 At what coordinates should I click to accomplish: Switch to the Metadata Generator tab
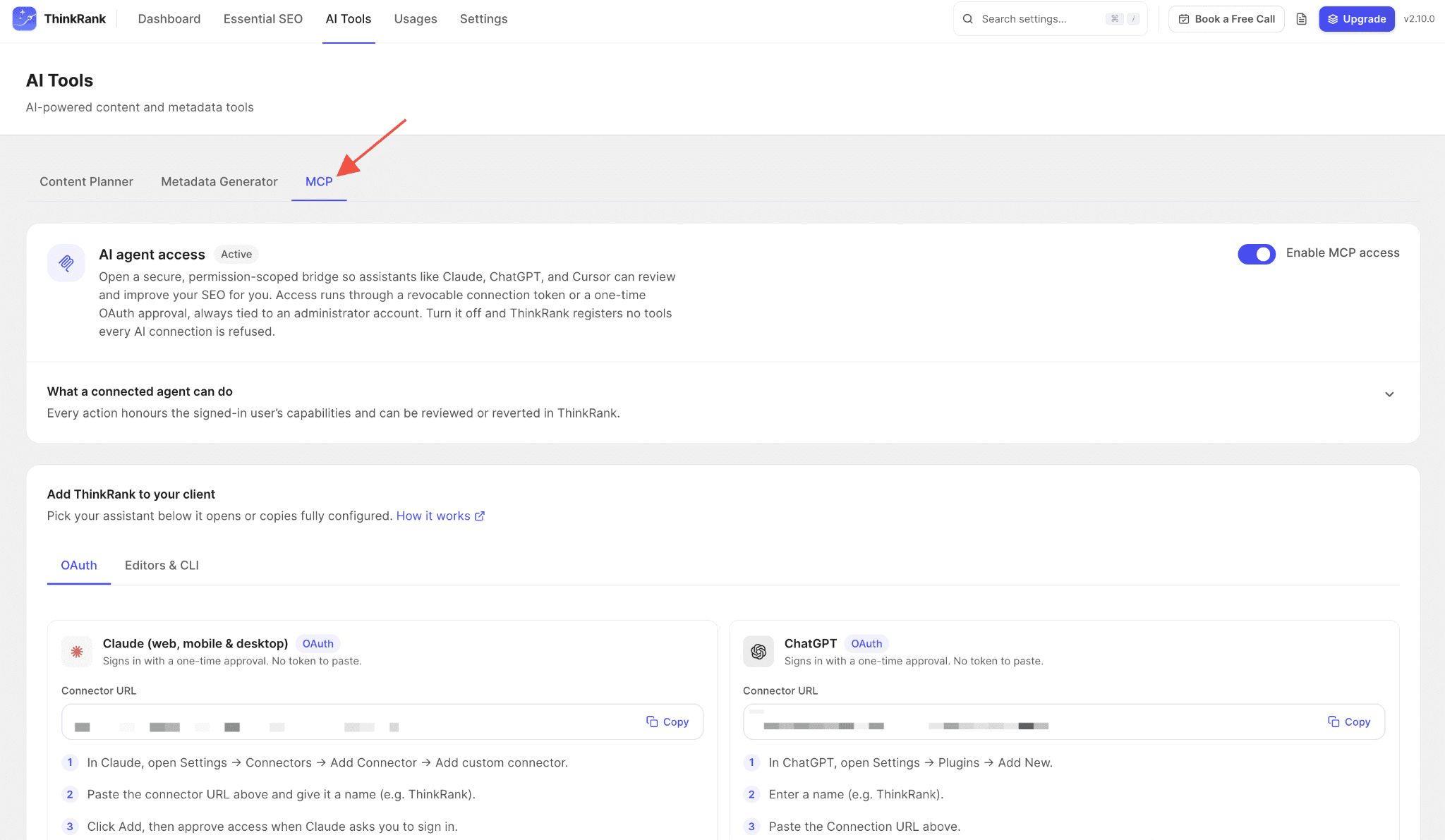pyautogui.click(x=219, y=182)
